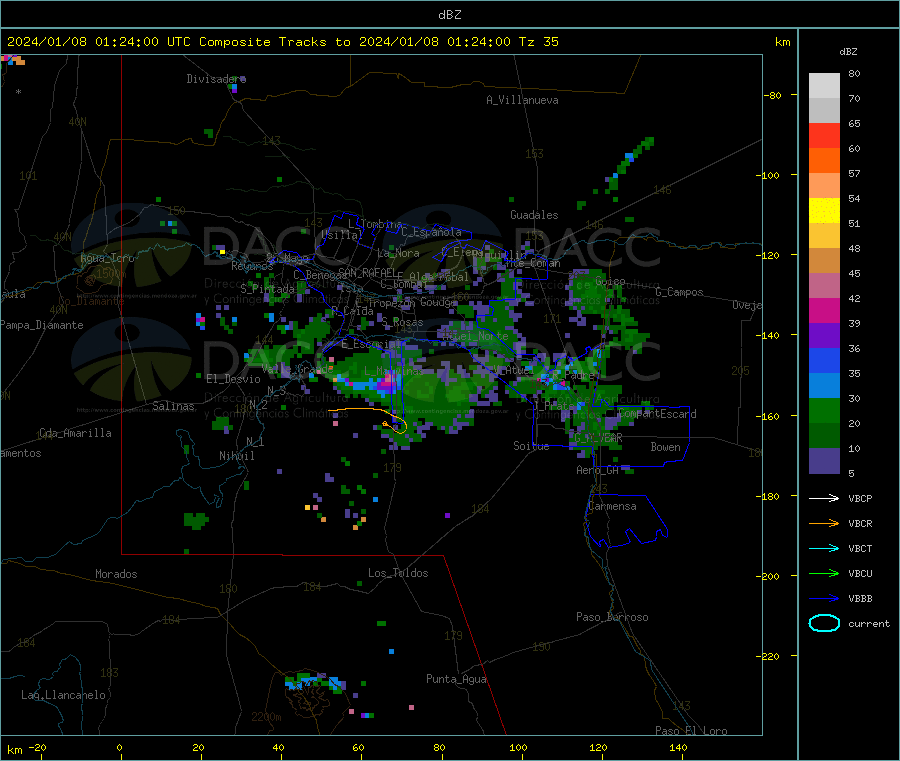This screenshot has height=761, width=900.
Task: Click the 'Nihuil' map label
Action: pos(236,456)
